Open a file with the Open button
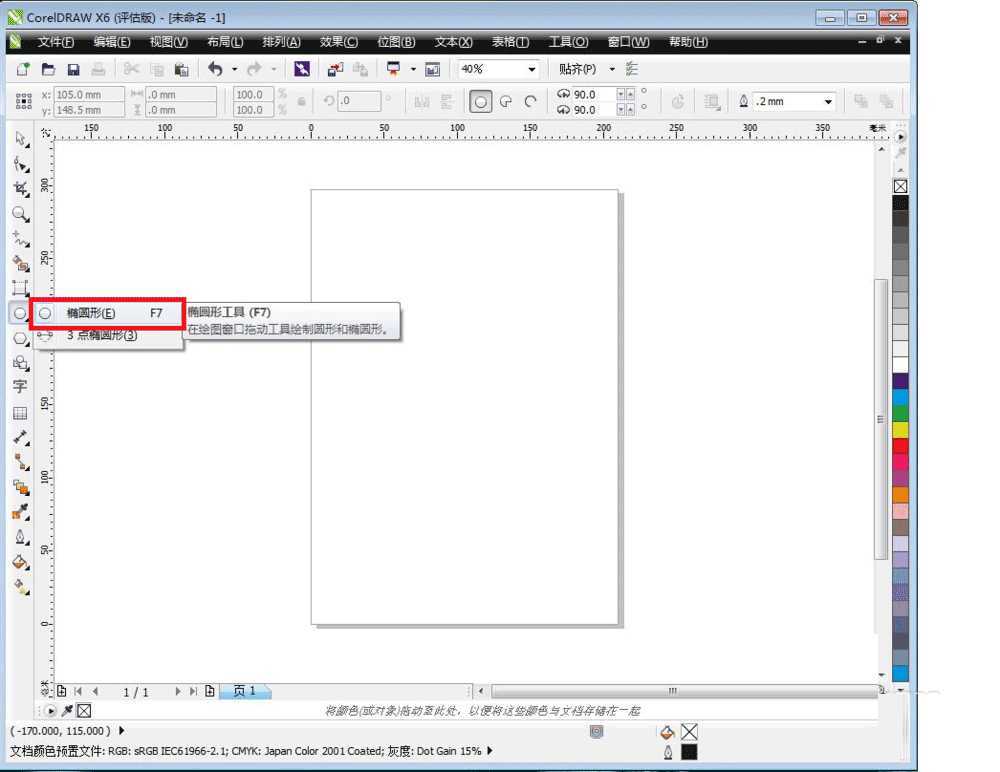The height and width of the screenshot is (772, 1000). [49, 69]
